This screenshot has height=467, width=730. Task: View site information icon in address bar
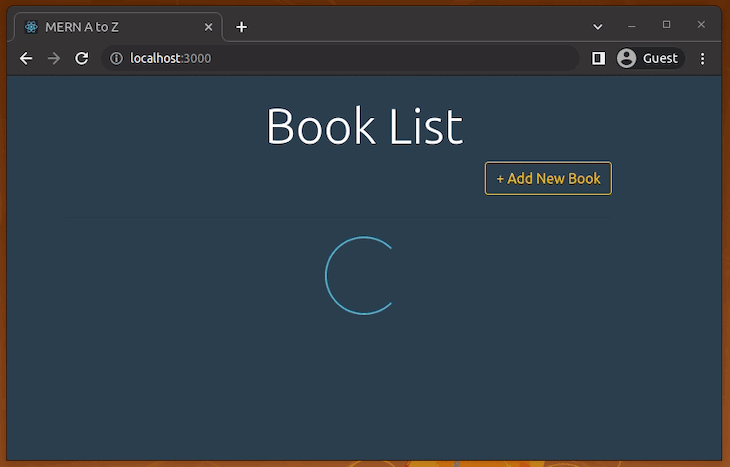click(x=116, y=59)
